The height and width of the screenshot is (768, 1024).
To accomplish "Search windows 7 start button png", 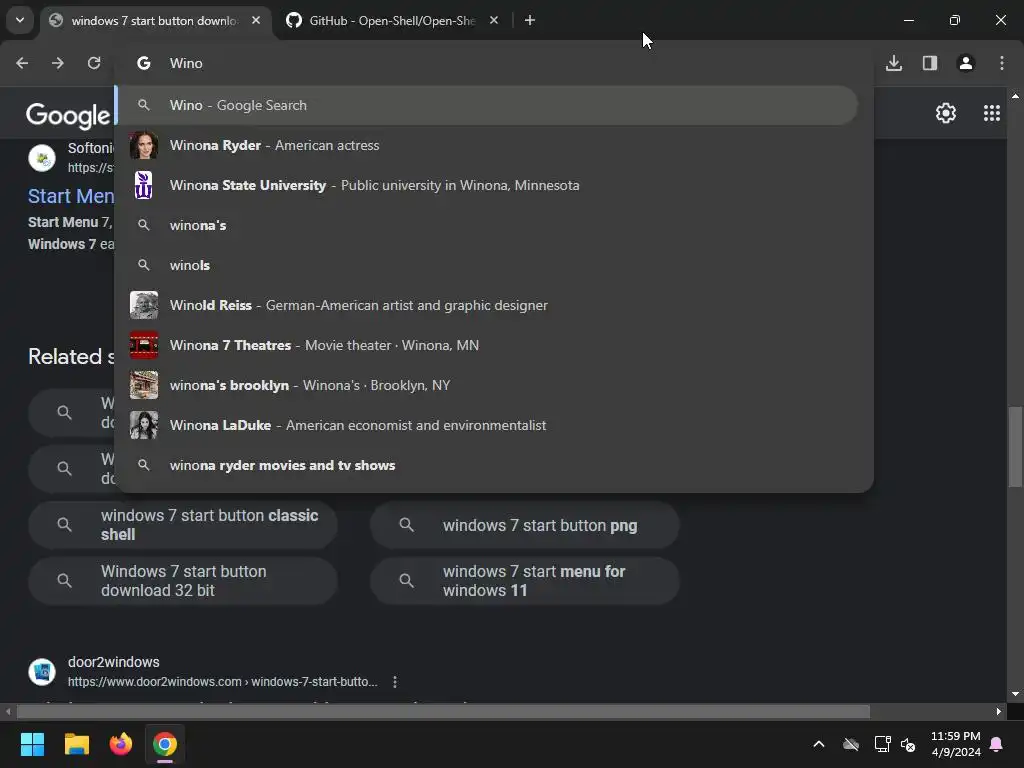I will (x=525, y=524).
